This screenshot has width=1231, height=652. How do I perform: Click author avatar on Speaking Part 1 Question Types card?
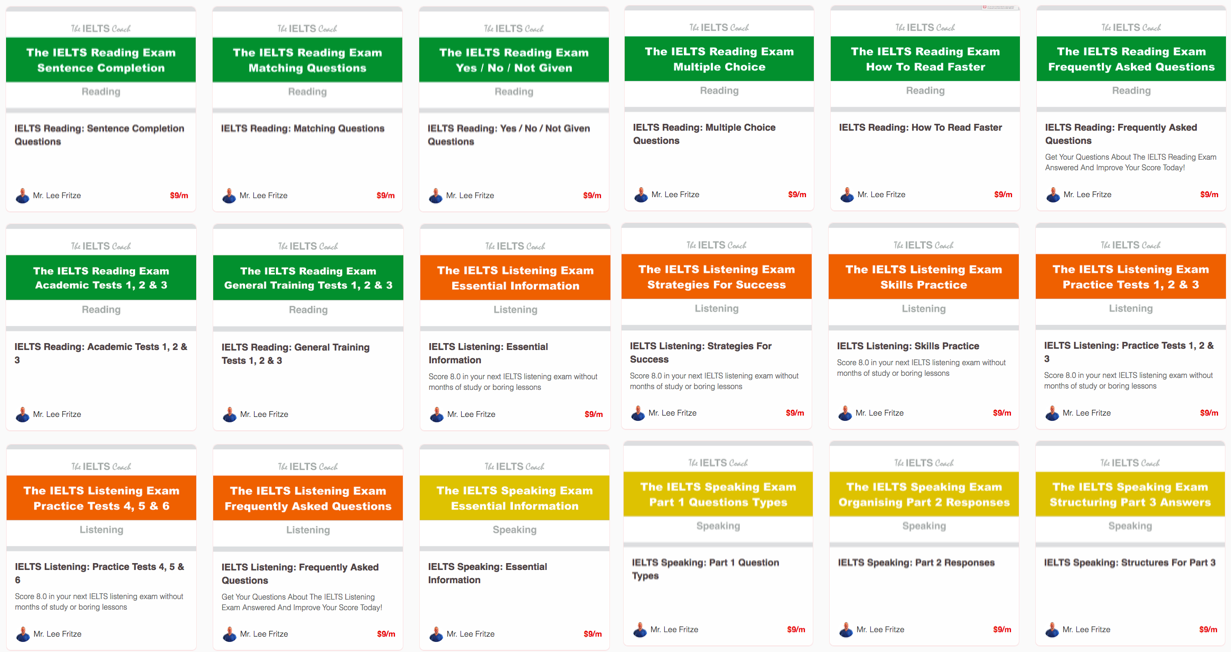coord(640,630)
